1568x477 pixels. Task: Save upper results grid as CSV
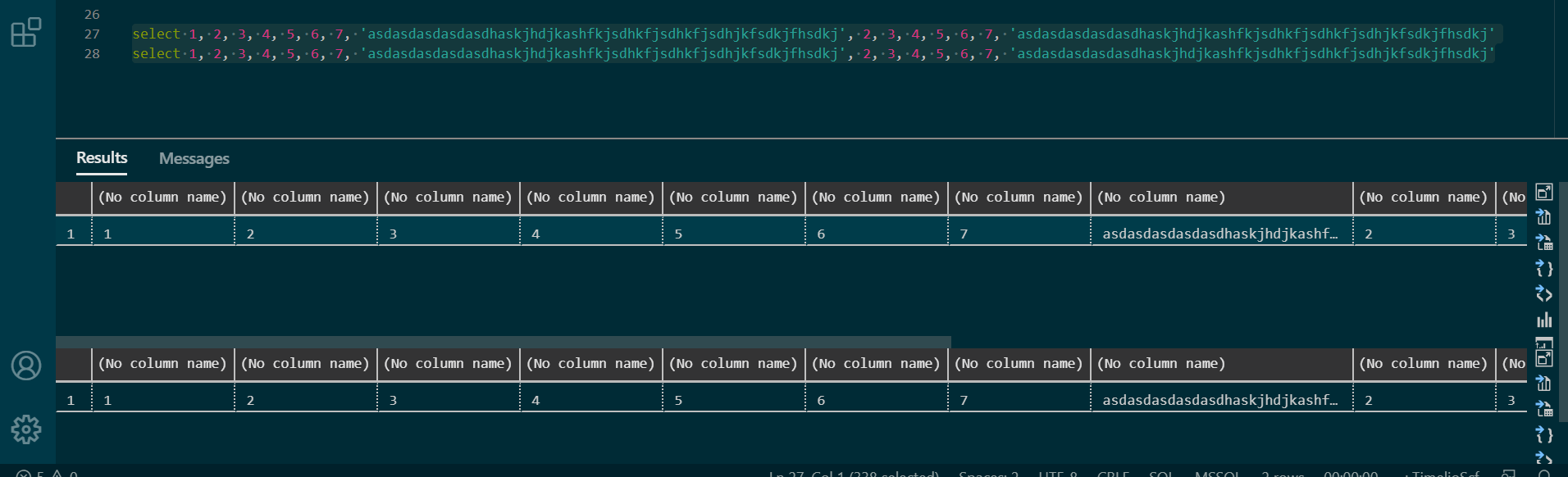[x=1544, y=217]
